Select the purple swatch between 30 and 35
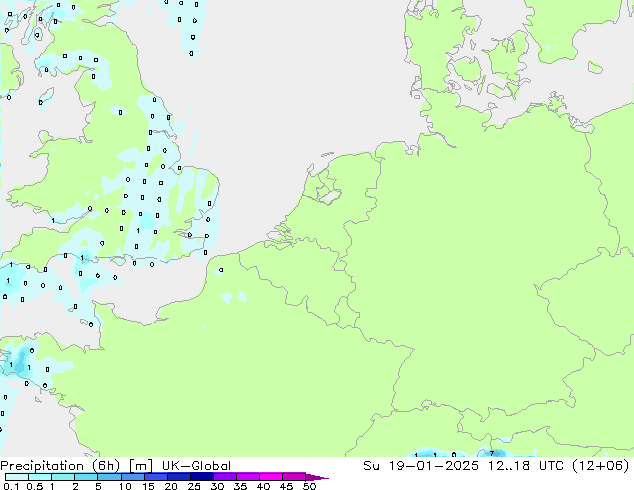Screen dimensions: 634x490 click(225, 477)
